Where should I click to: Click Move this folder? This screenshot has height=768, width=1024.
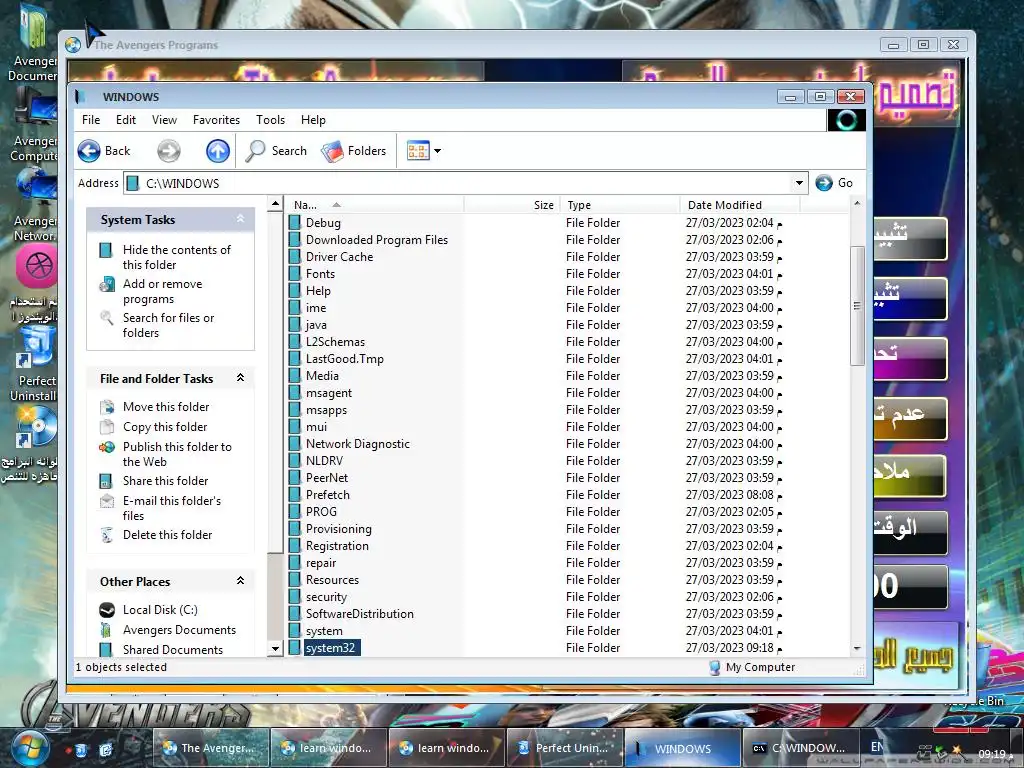pos(166,407)
